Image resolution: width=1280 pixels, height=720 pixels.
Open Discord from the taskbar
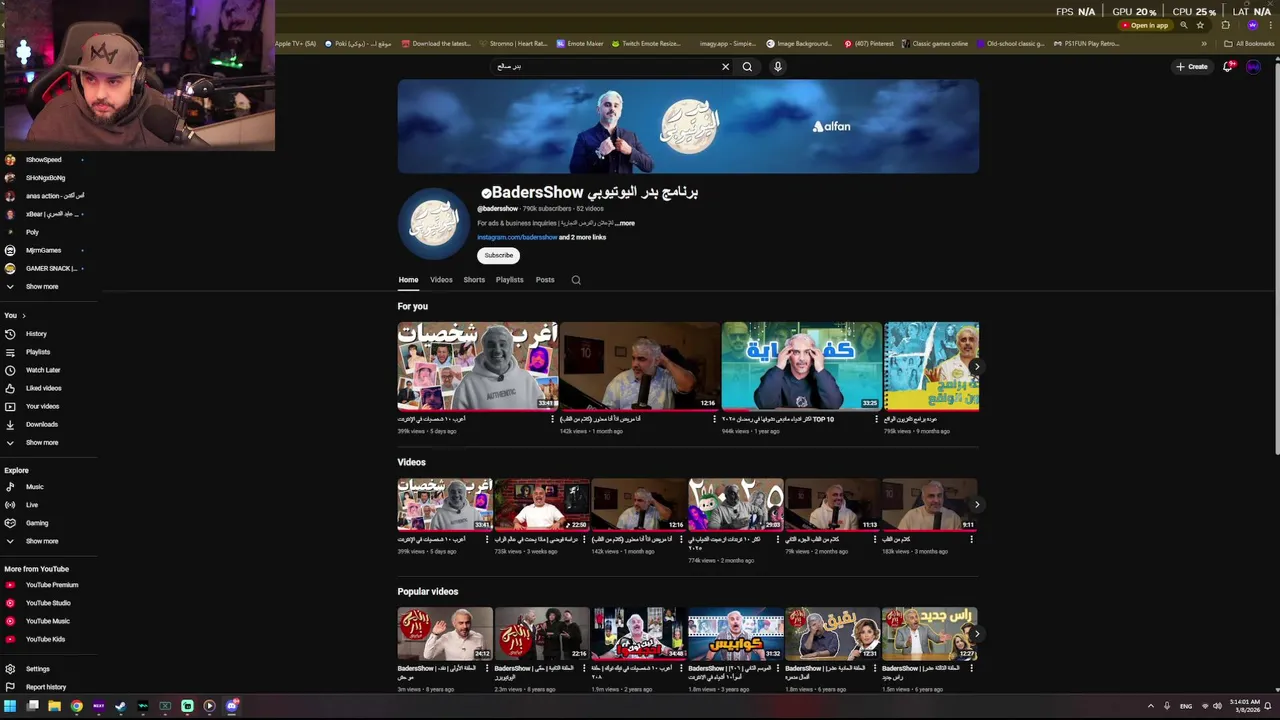[232, 706]
